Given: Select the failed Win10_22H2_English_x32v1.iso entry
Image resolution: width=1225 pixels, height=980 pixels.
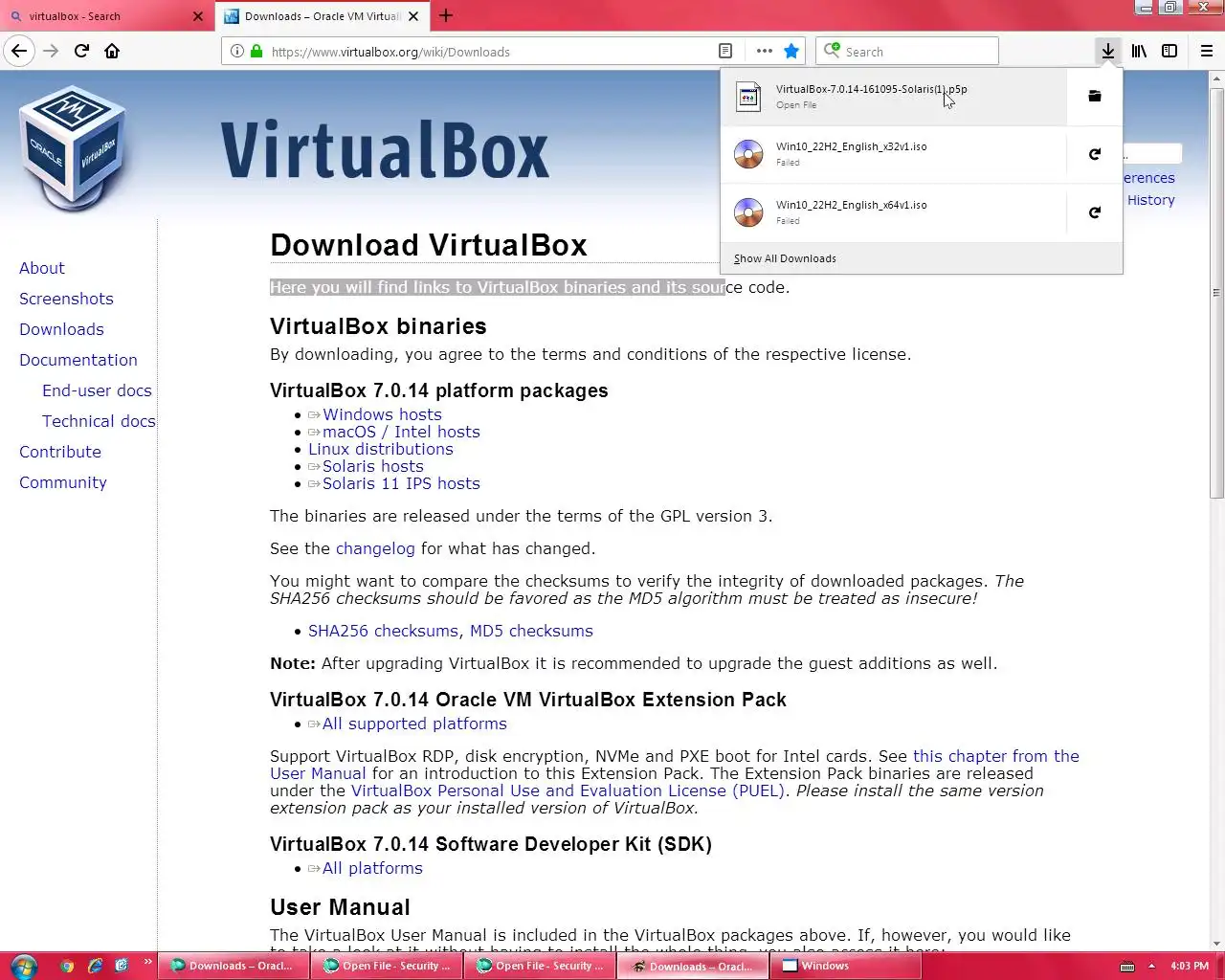Looking at the screenshot, I should (x=894, y=154).
